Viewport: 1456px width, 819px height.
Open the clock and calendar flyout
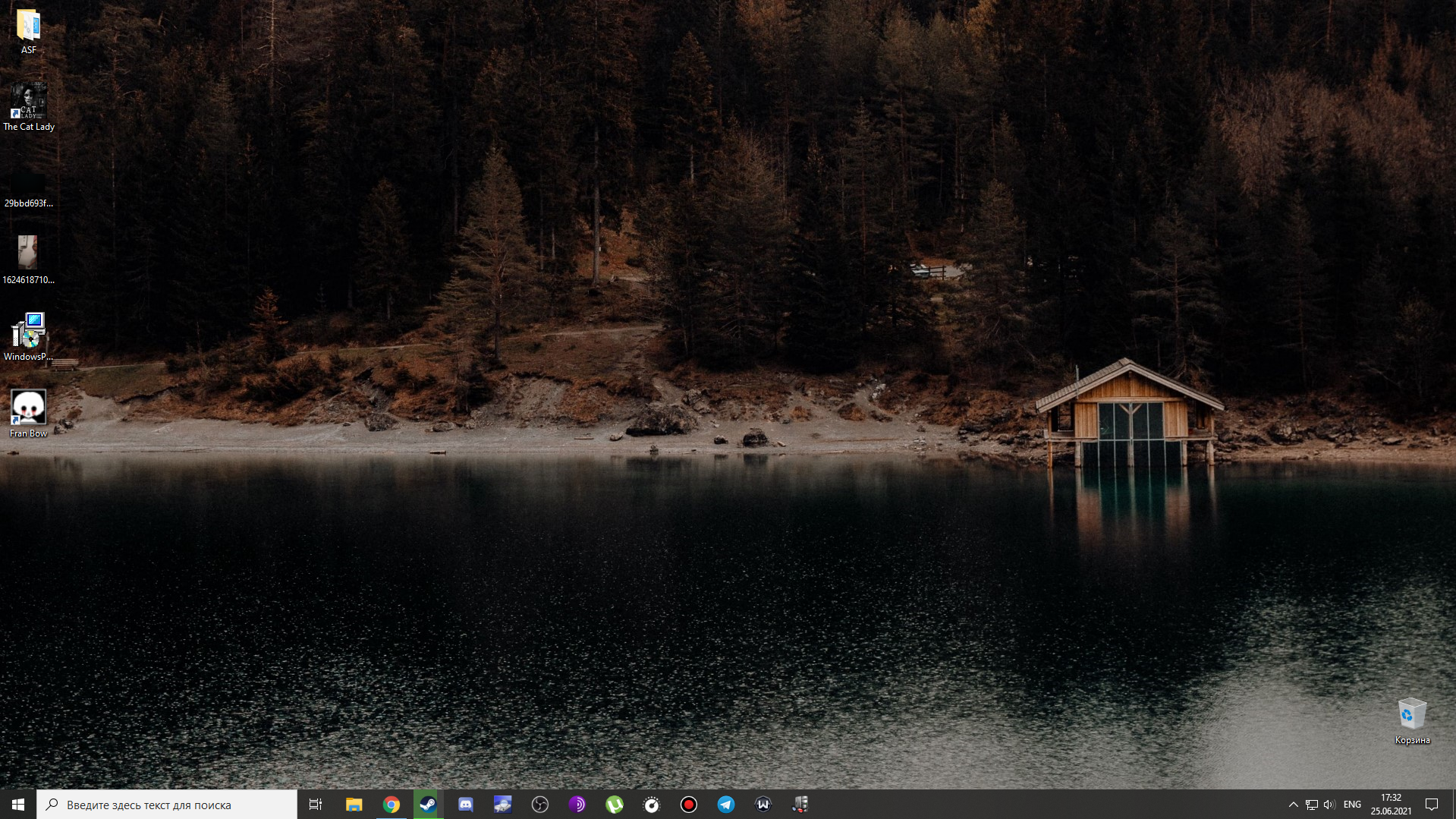pos(1391,805)
